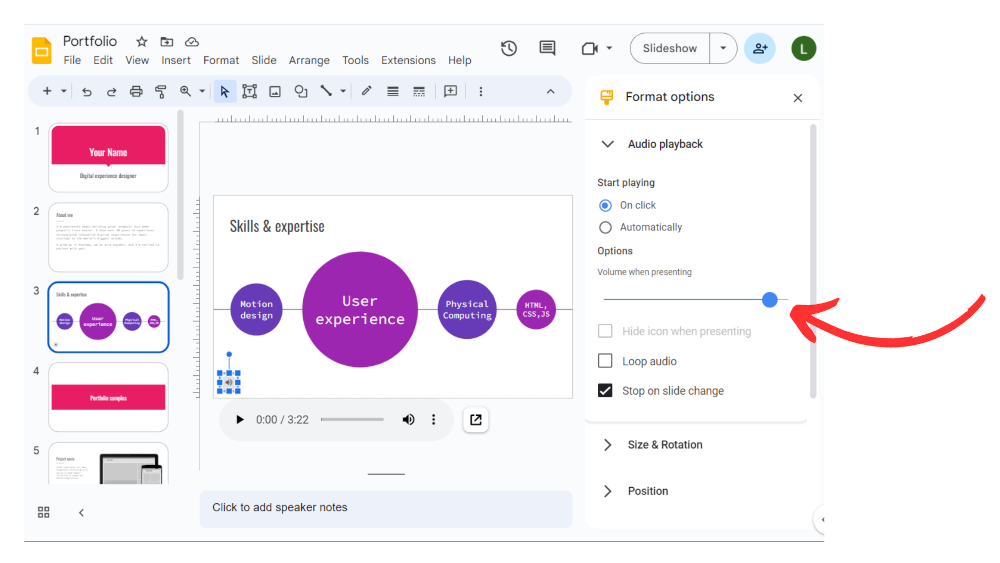Enable Loop audio checkbox
The height and width of the screenshot is (563, 1000).
point(605,361)
